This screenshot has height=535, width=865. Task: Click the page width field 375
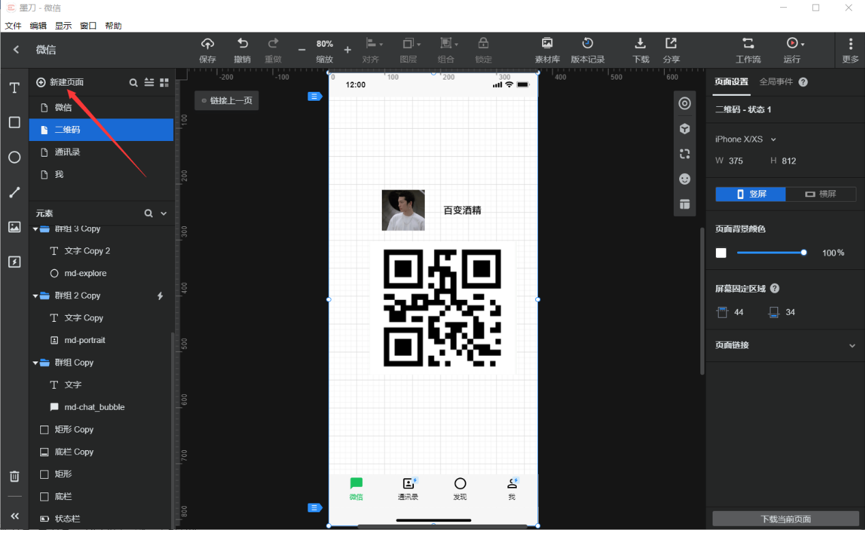(x=735, y=160)
